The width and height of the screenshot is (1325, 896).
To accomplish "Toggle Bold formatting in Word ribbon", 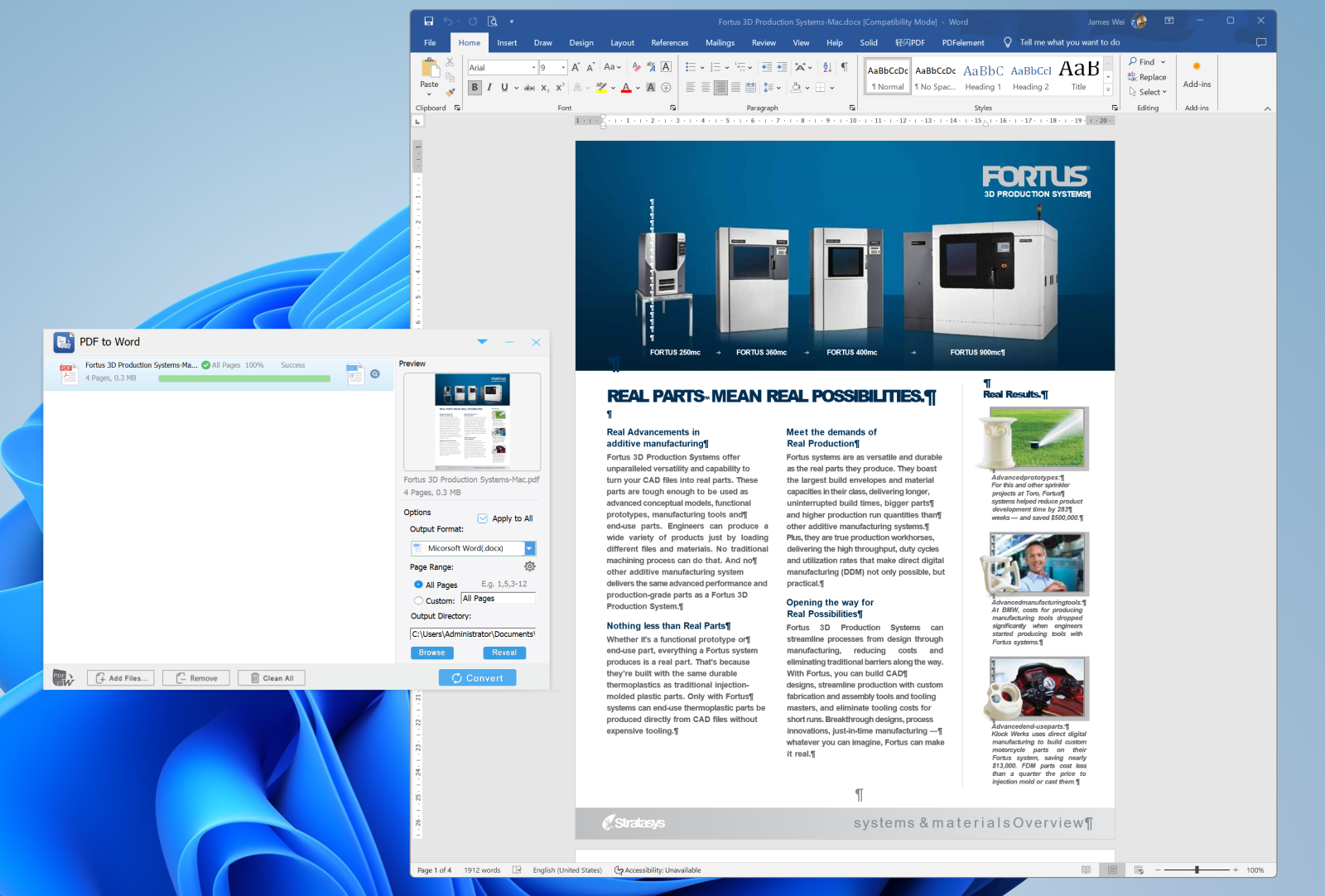I will (x=475, y=87).
